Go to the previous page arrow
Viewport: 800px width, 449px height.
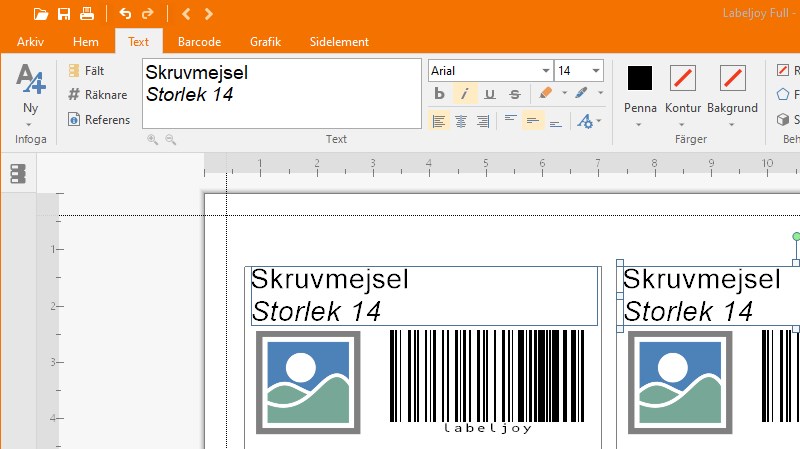pos(186,14)
